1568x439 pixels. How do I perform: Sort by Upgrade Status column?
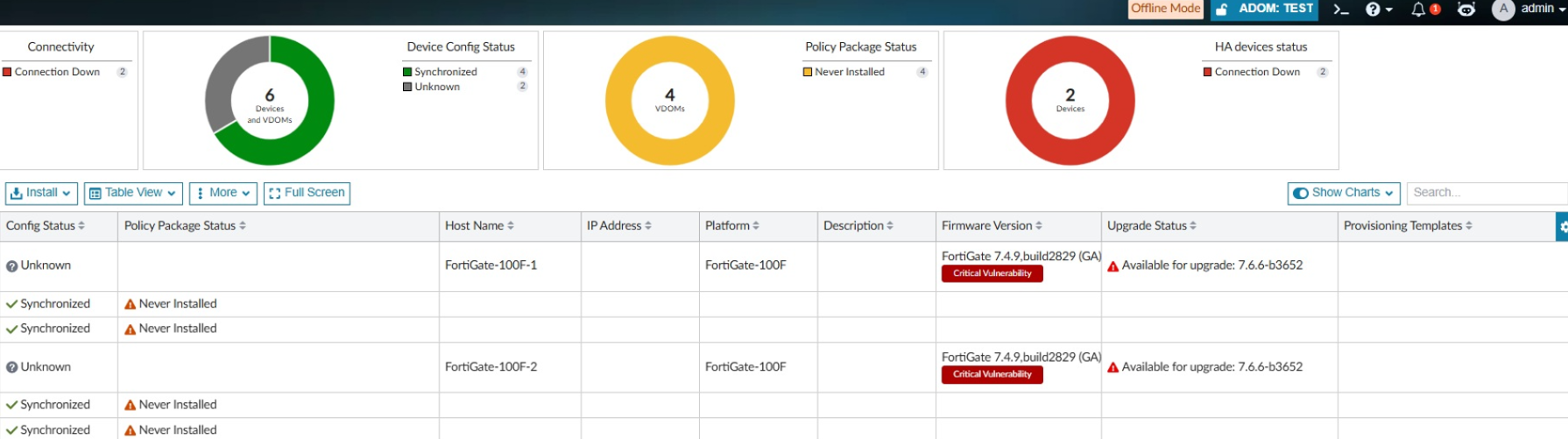coord(1152,226)
